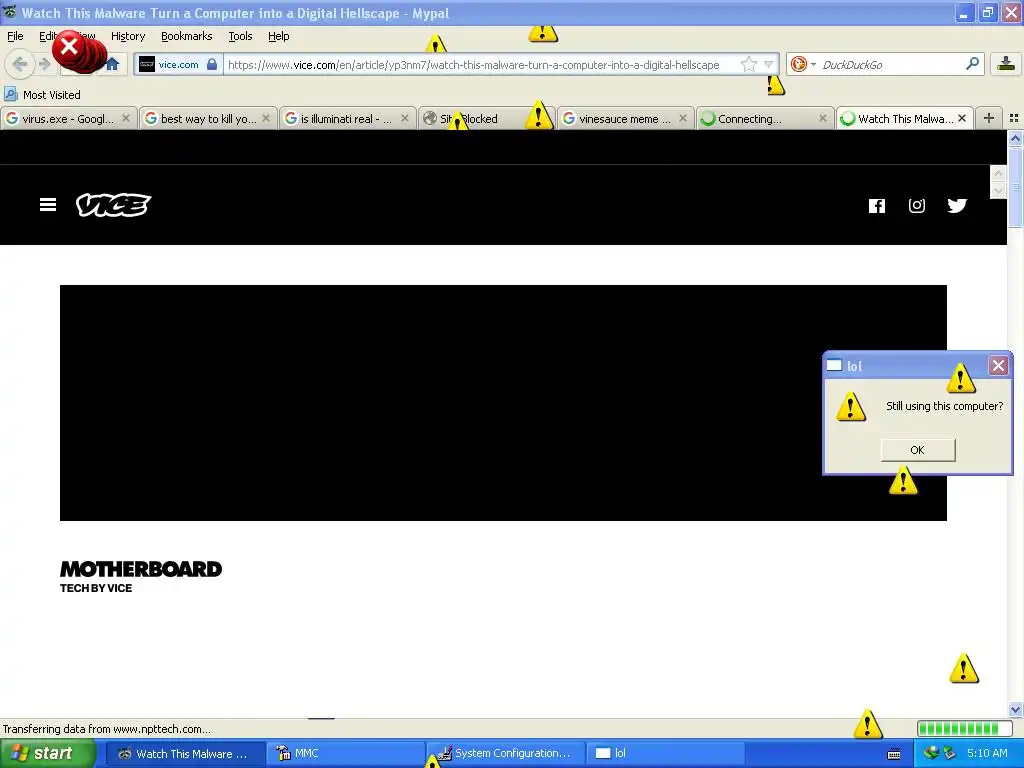Click the scrollbar down arrow
The height and width of the screenshot is (768, 1024).
pos(1015,709)
